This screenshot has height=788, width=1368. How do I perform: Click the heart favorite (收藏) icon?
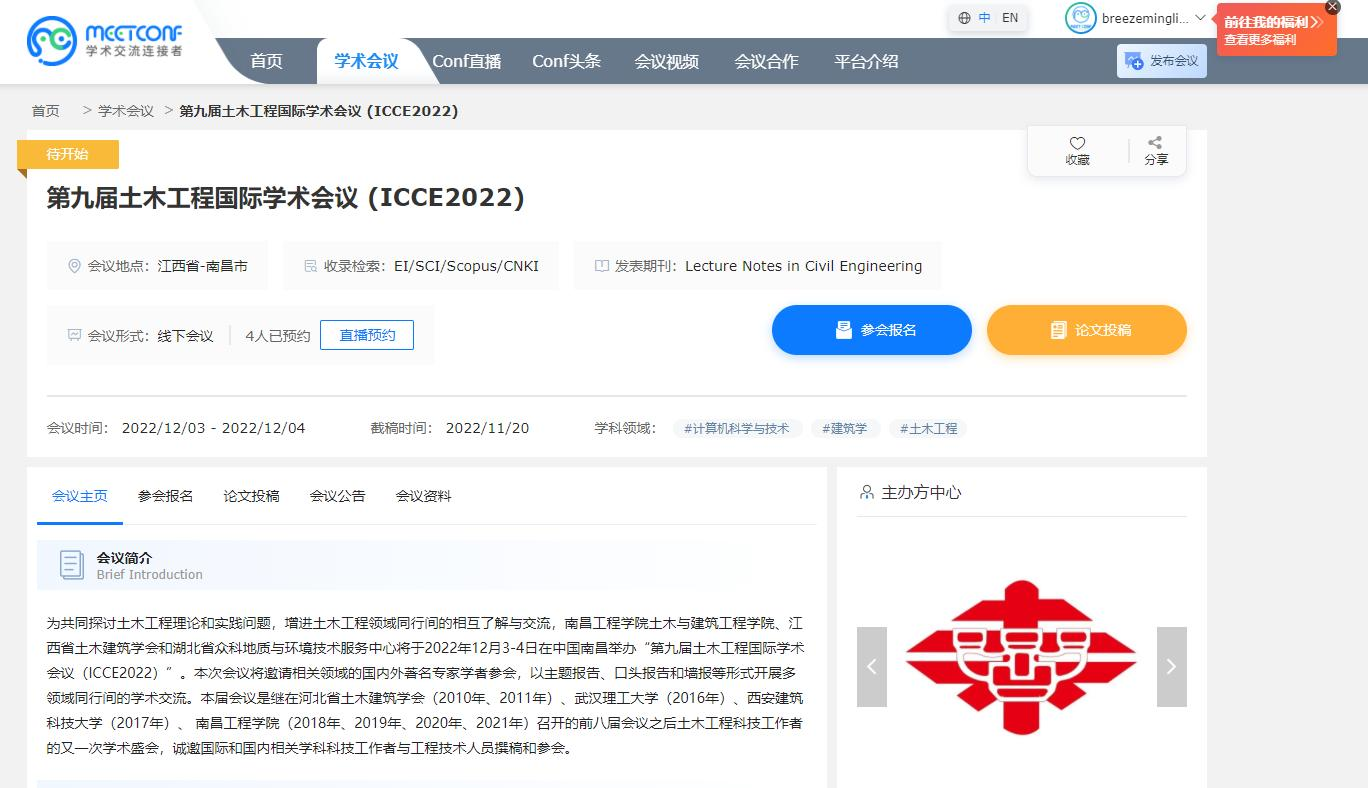1077,144
